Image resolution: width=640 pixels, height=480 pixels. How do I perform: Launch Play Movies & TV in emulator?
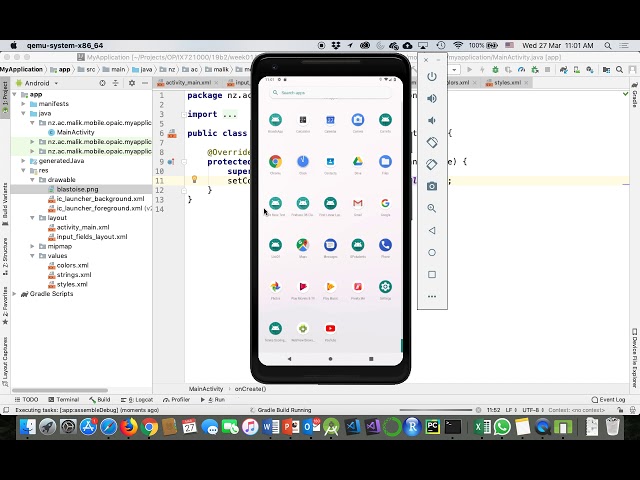click(x=303, y=287)
